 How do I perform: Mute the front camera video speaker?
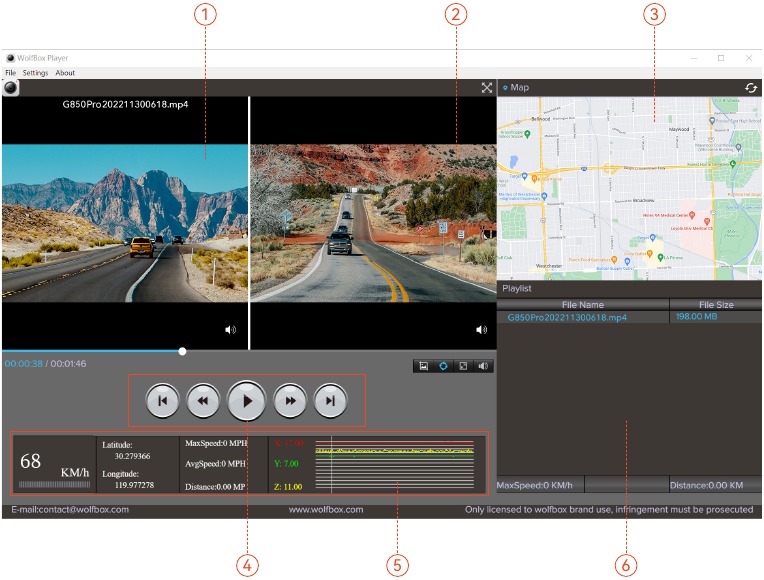[x=230, y=330]
